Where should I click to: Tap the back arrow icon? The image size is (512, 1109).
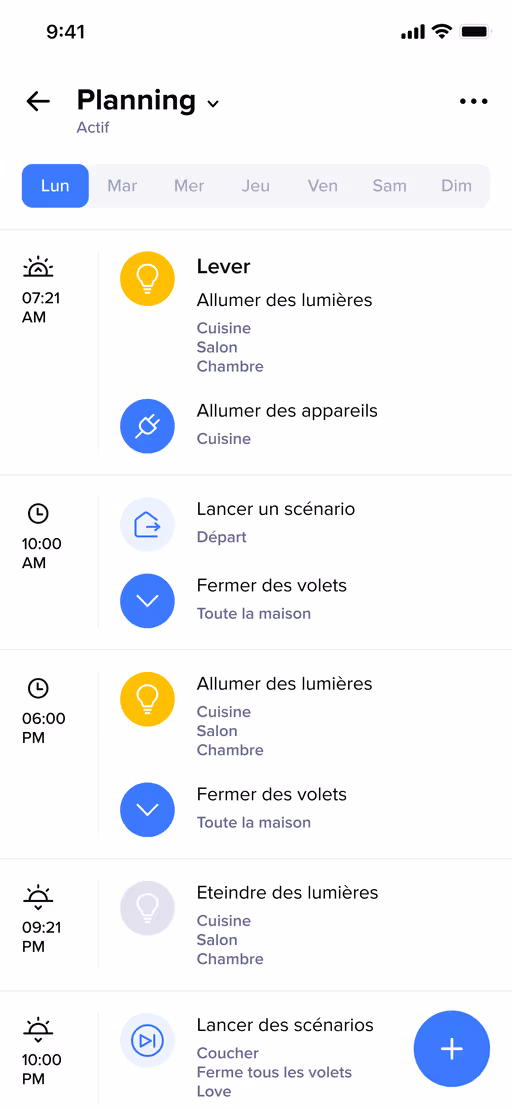click(x=38, y=101)
